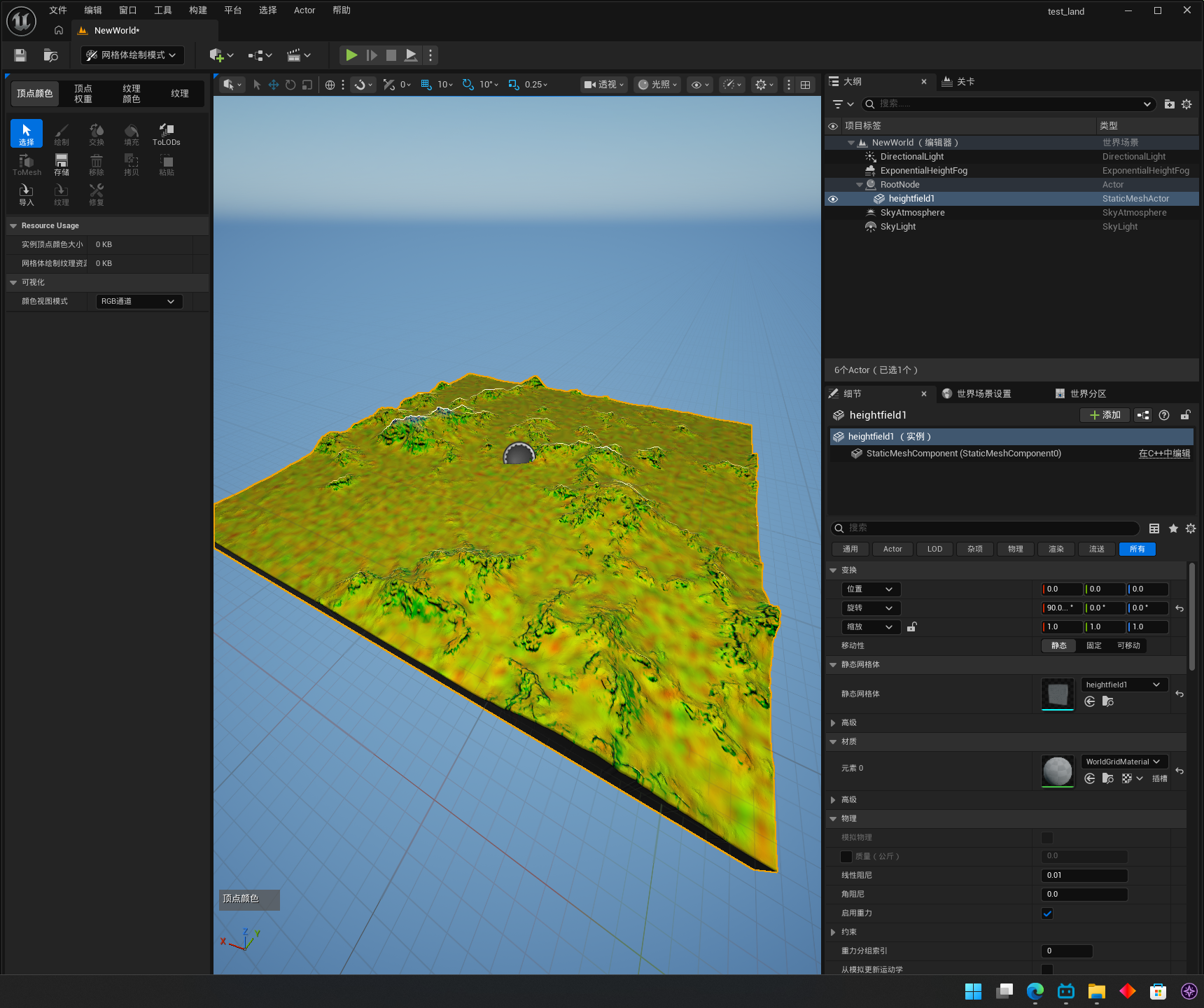Select the 选择 tool in mesh paint
Image resolution: width=1204 pixels, height=1008 pixels.
(x=27, y=134)
